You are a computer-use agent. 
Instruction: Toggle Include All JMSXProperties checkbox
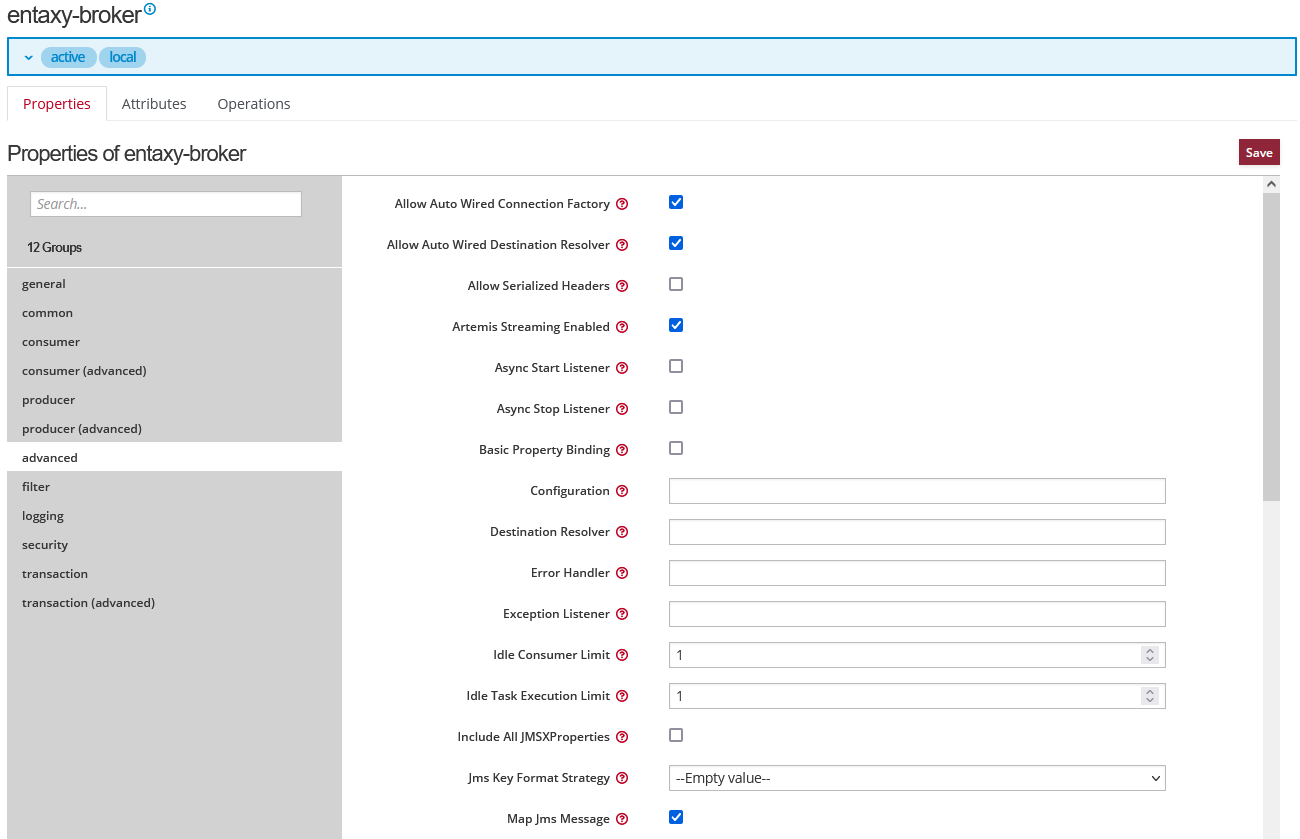pos(676,735)
